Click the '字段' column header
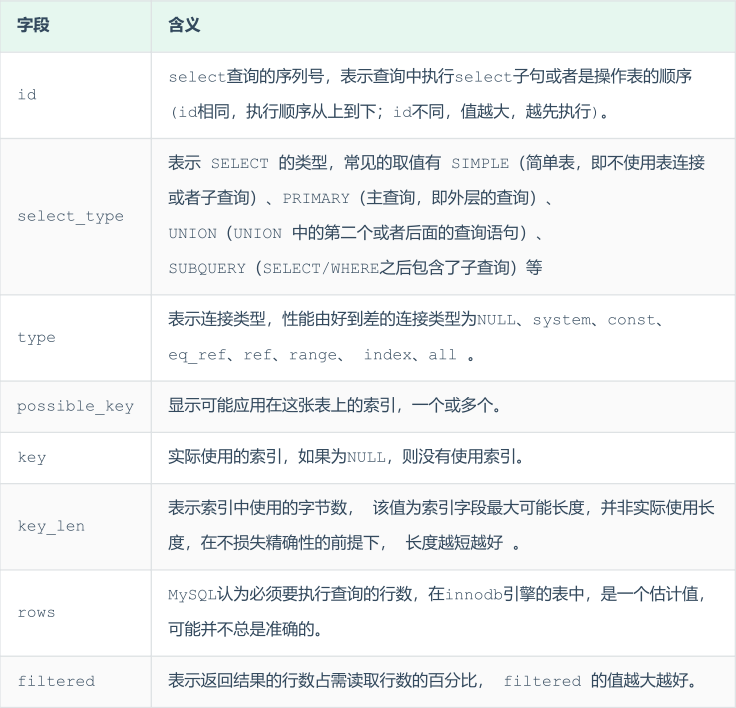Screen dimensions: 736x708 (76, 26)
